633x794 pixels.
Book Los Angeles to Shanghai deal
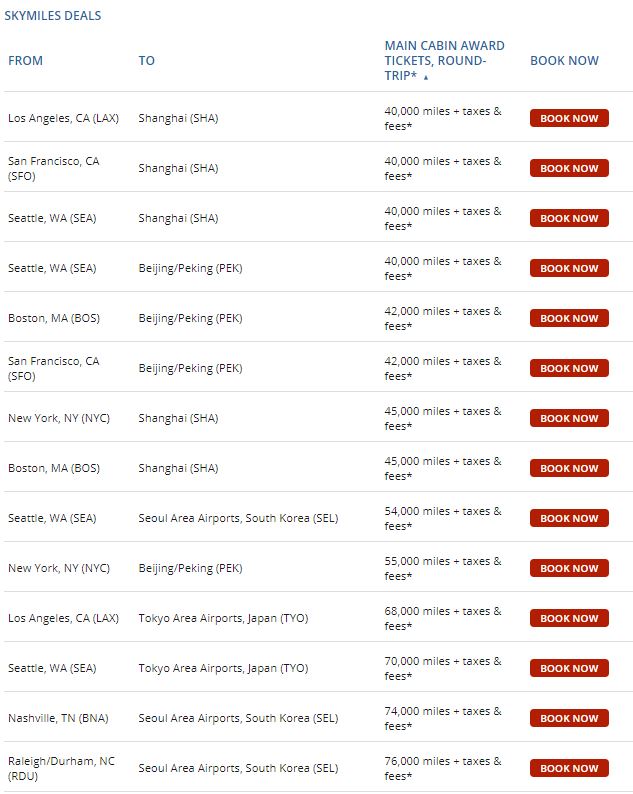coord(569,118)
